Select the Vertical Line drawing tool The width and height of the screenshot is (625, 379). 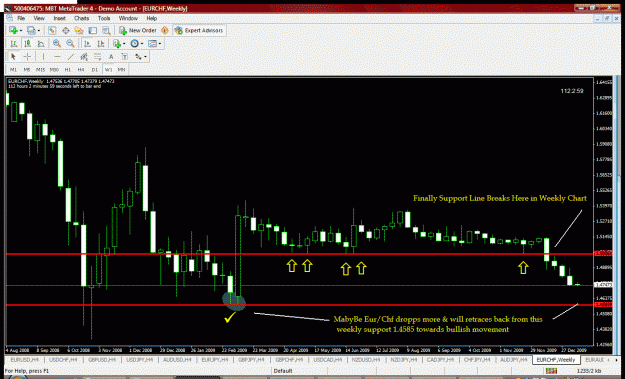[43, 57]
